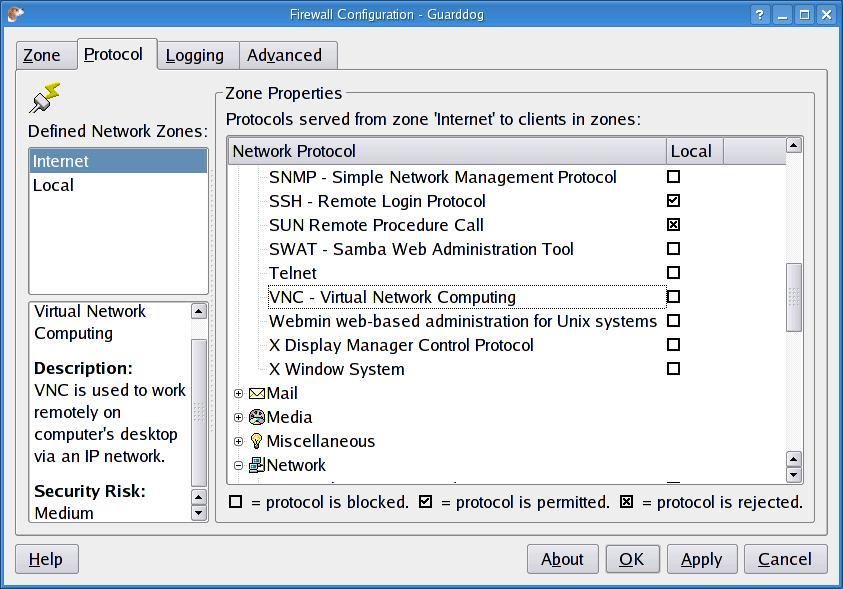
Task: Click the Cancel button
Action: [x=785, y=559]
